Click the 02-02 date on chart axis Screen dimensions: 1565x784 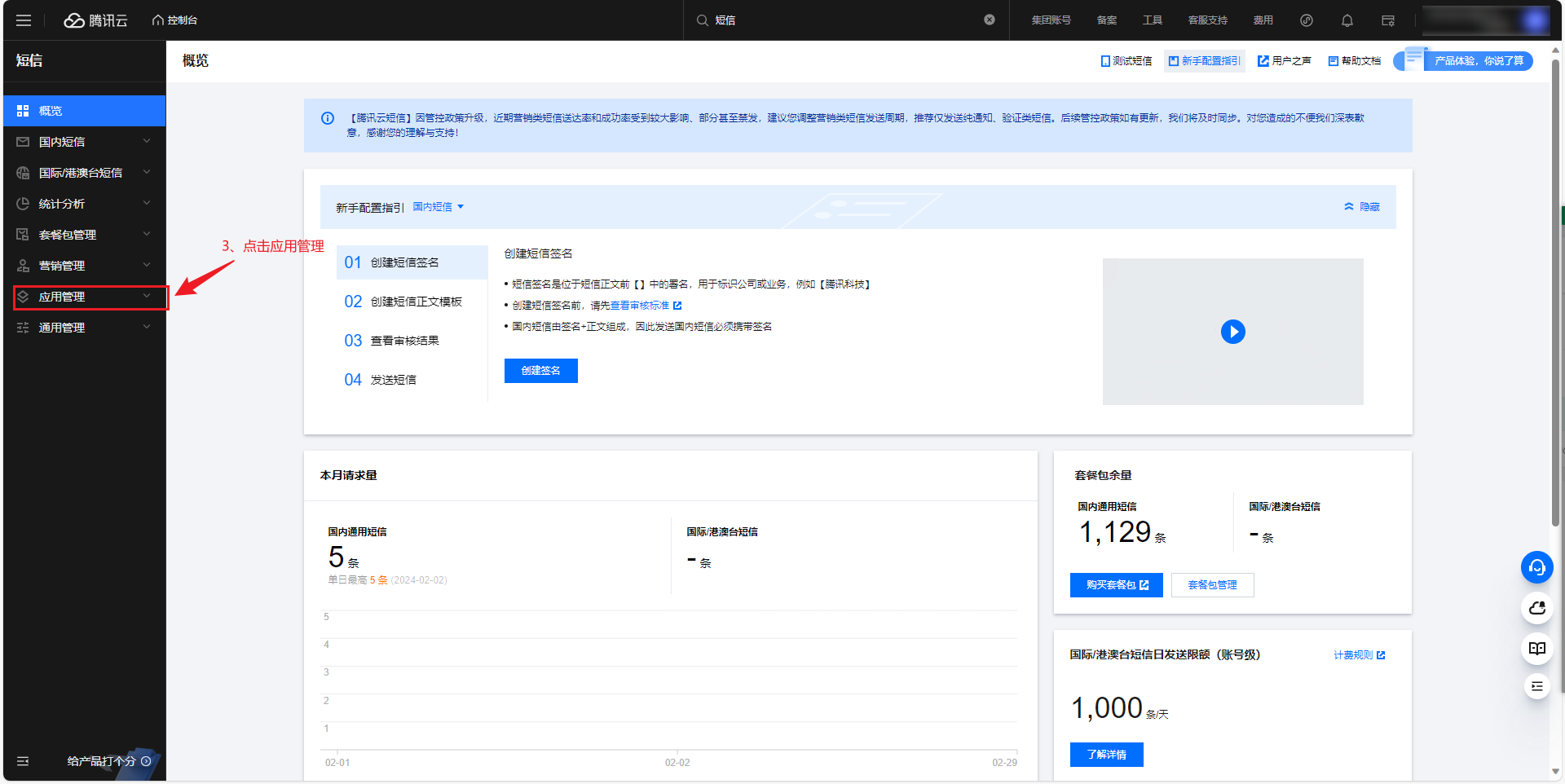point(677,763)
